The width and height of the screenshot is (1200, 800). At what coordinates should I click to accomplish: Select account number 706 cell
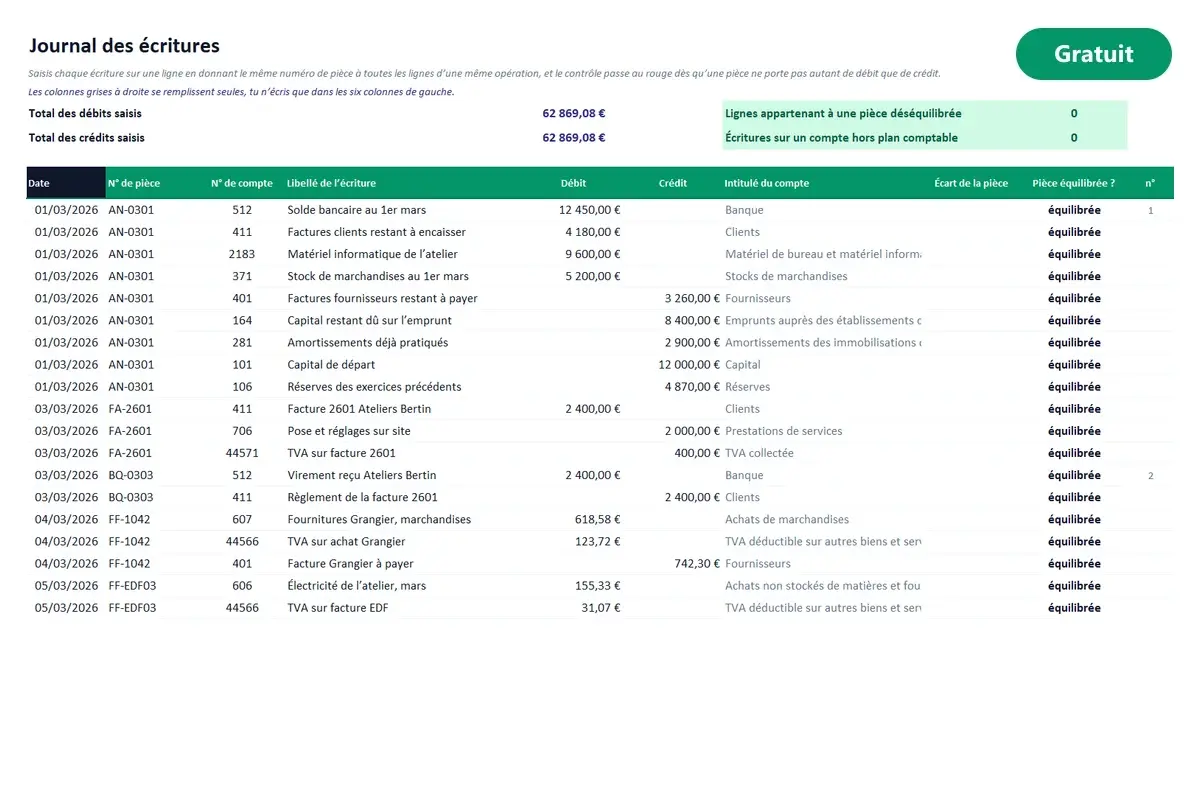pos(242,430)
